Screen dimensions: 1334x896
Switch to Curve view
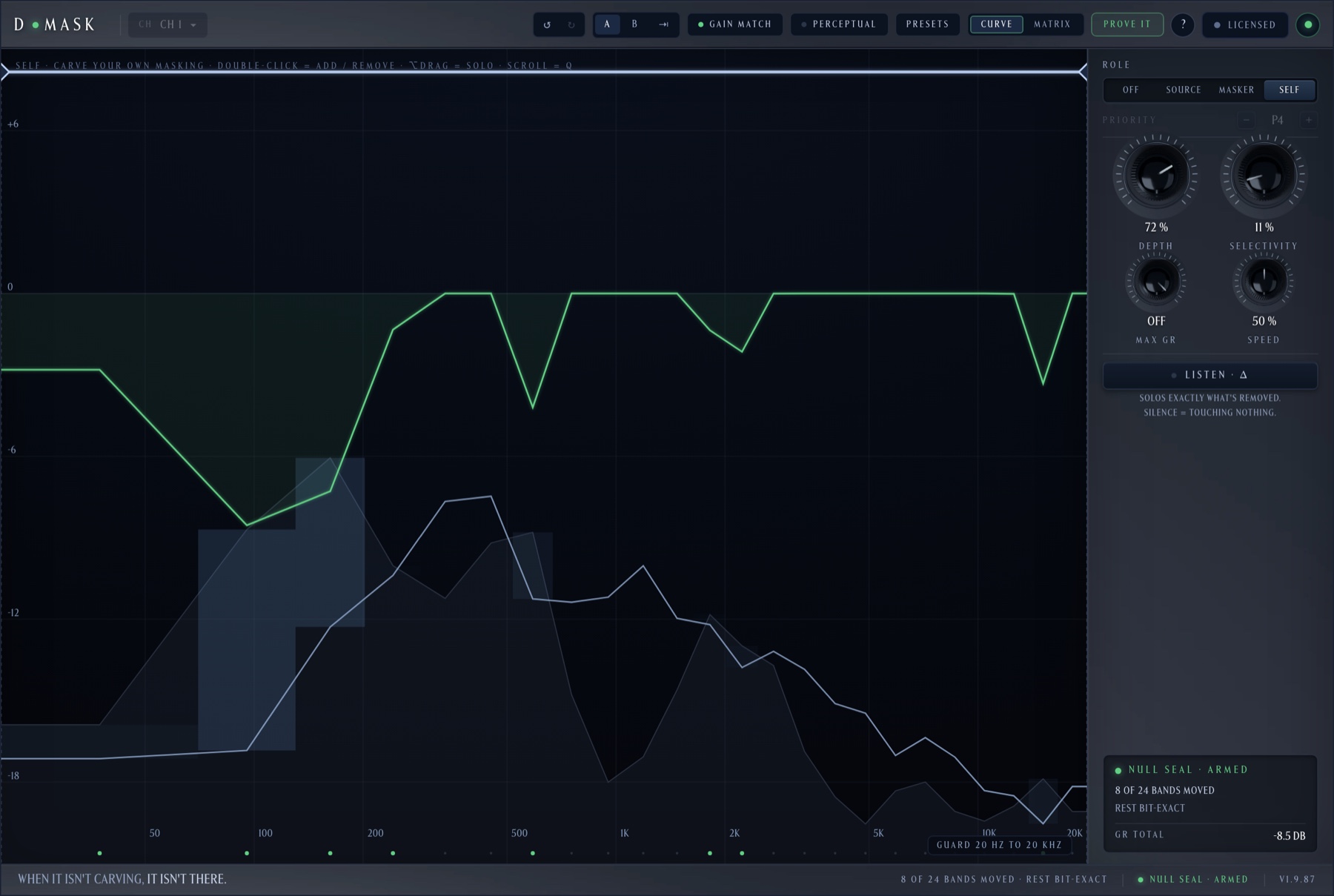coord(997,24)
